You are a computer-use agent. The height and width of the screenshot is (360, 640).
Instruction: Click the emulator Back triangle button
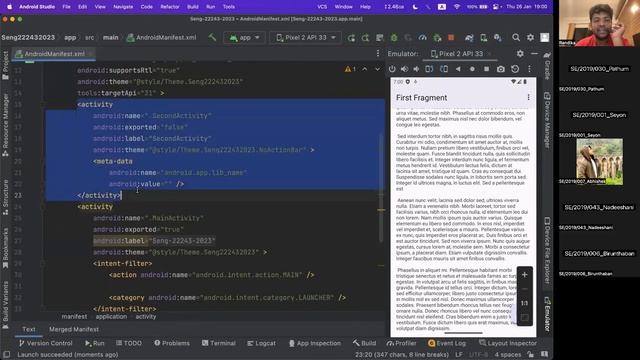pyautogui.click(x=458, y=69)
